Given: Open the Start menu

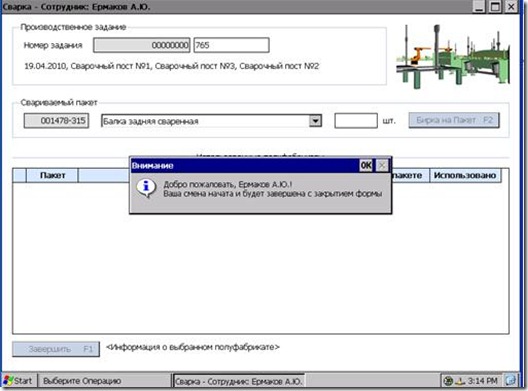Looking at the screenshot, I should [18, 381].
